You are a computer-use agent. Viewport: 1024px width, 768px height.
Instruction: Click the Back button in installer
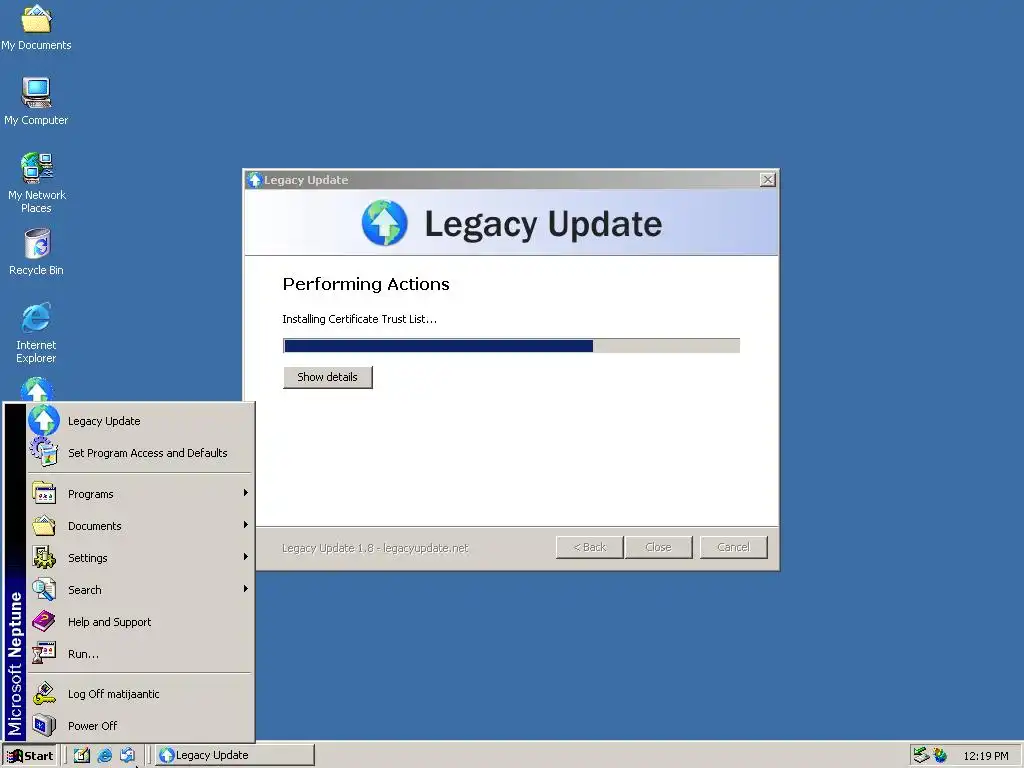pyautogui.click(x=589, y=547)
